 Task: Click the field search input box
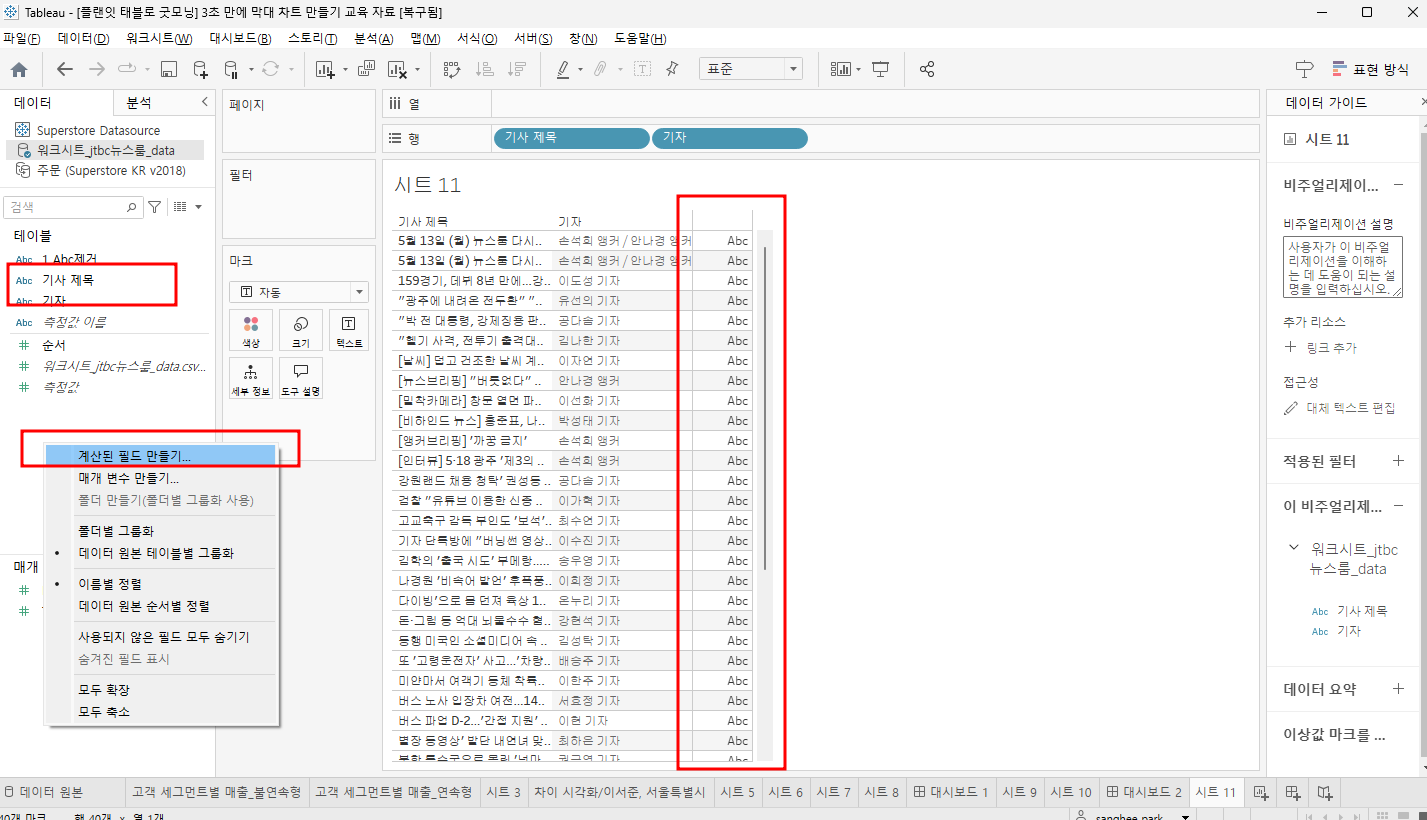[x=74, y=207]
